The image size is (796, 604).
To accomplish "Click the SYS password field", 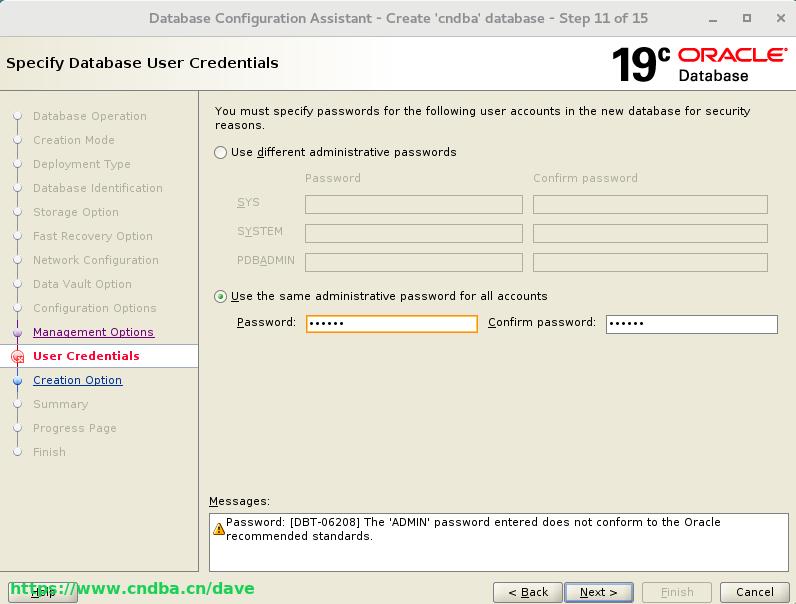I will [x=414, y=205].
